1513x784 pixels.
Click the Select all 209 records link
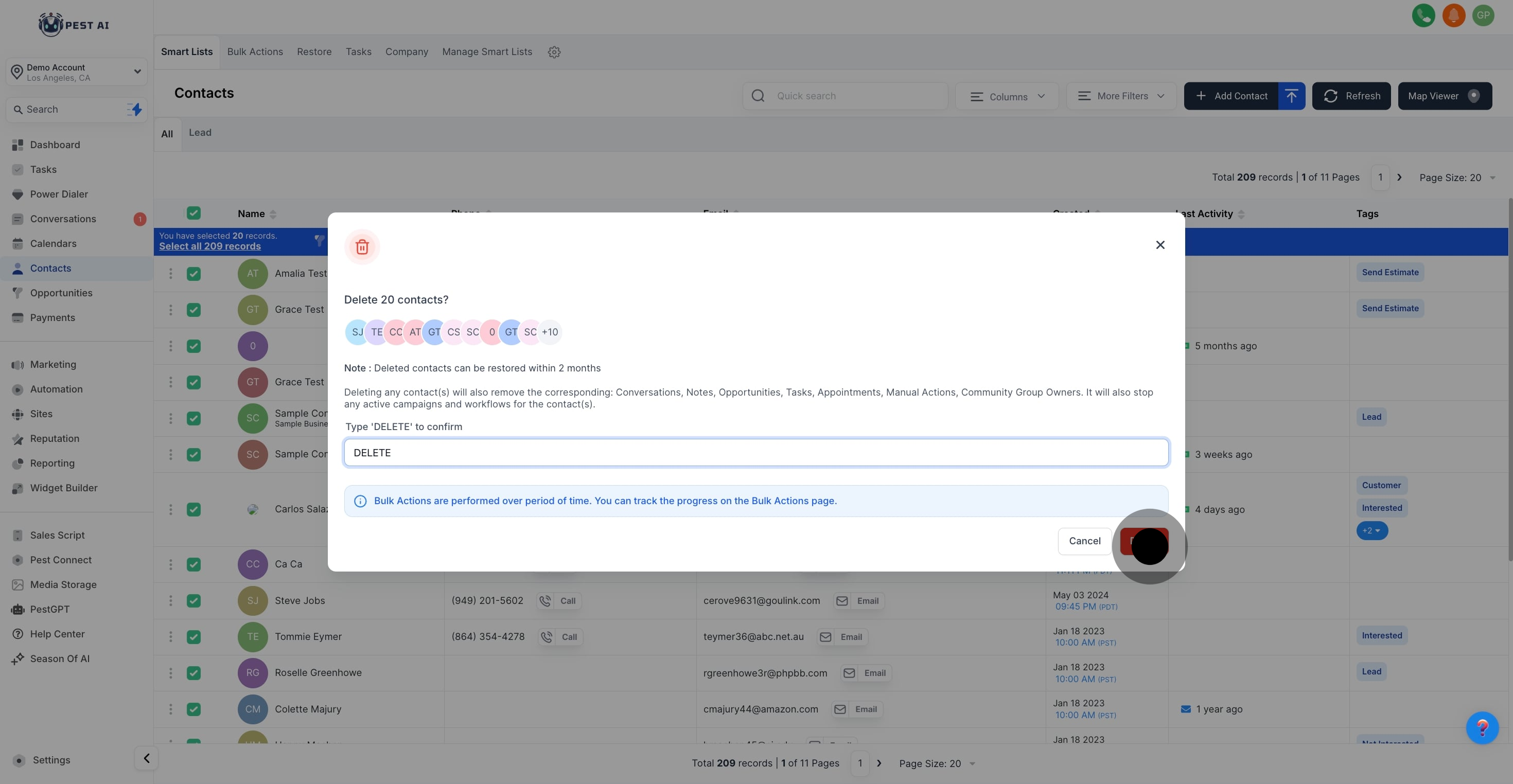click(x=209, y=246)
